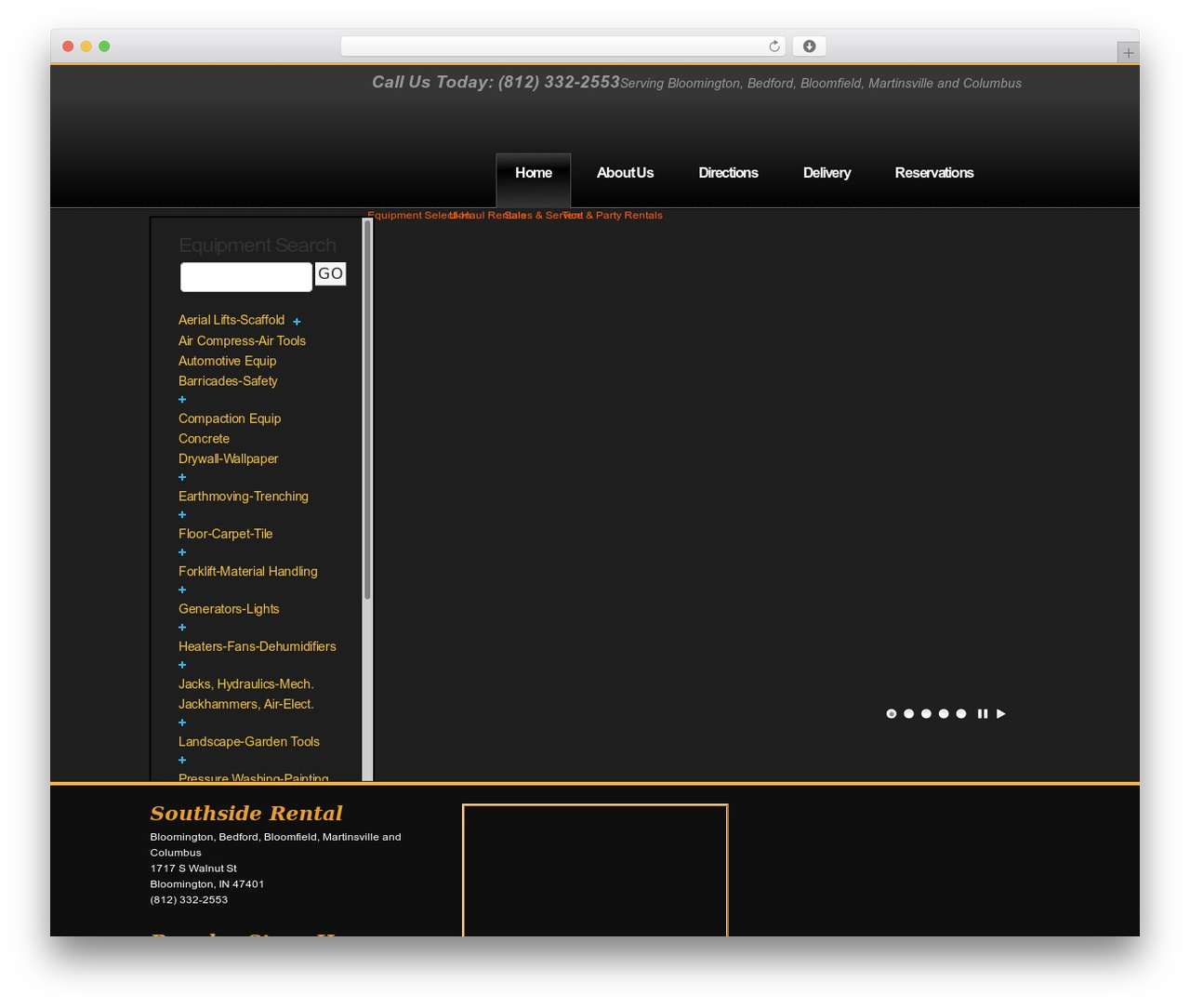The image size is (1190, 1008).
Task: Expand the plus directly under Forklift-Material Handling
Action: point(182,590)
